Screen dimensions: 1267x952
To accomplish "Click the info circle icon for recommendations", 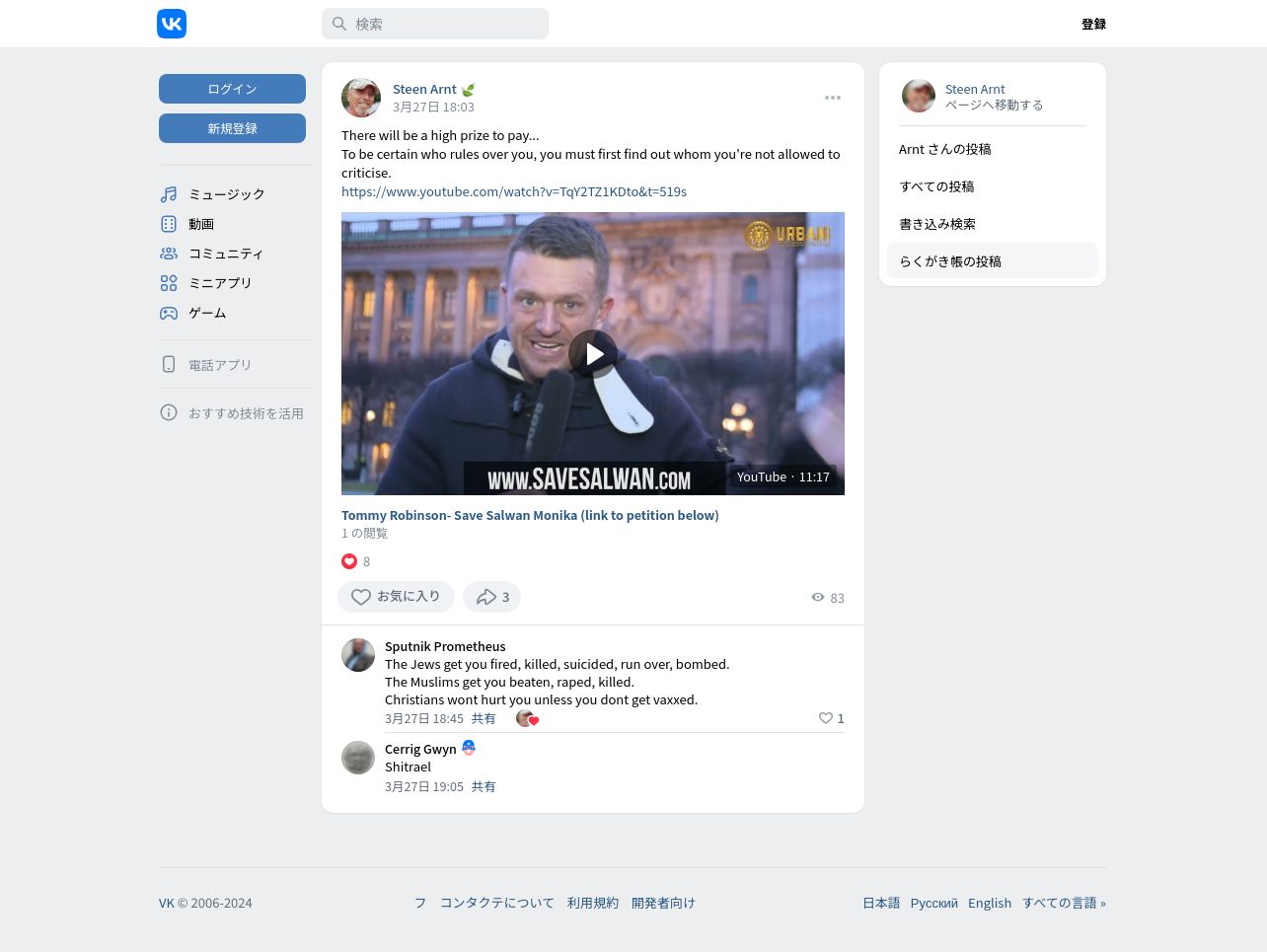I will (x=169, y=412).
